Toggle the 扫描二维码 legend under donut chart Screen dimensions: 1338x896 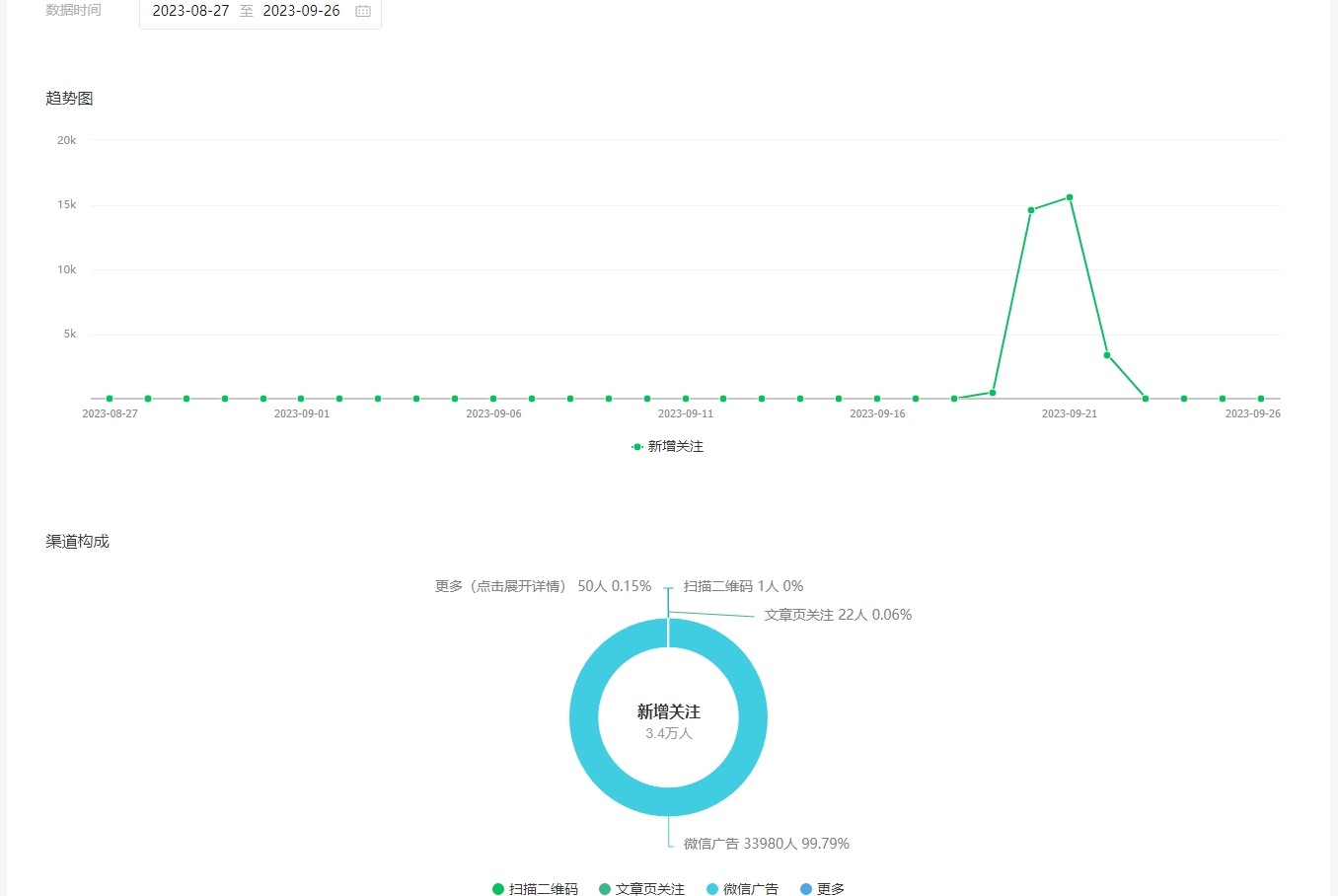coord(535,889)
